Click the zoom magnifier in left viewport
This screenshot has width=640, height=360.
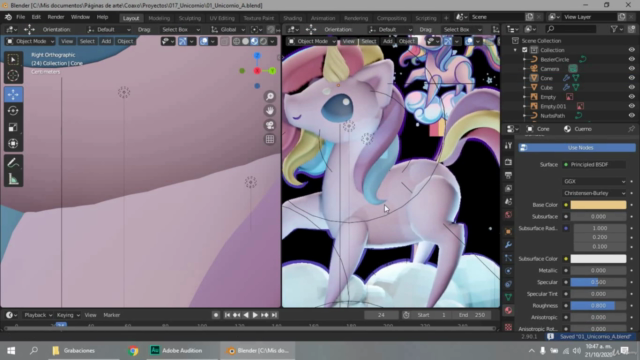pos(270,96)
